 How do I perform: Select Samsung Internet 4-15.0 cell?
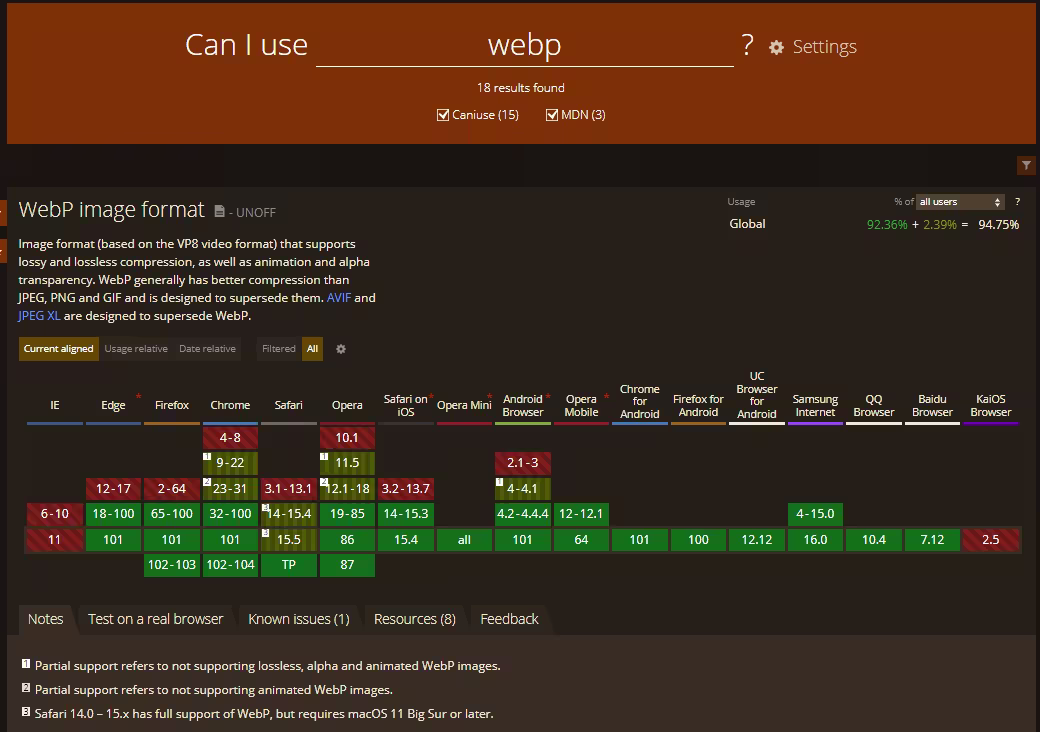(x=815, y=514)
